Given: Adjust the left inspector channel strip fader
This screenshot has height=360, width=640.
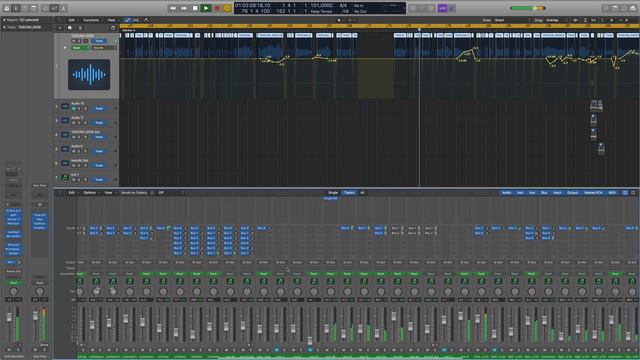Looking at the screenshot, I should pyautogui.click(x=9, y=318).
